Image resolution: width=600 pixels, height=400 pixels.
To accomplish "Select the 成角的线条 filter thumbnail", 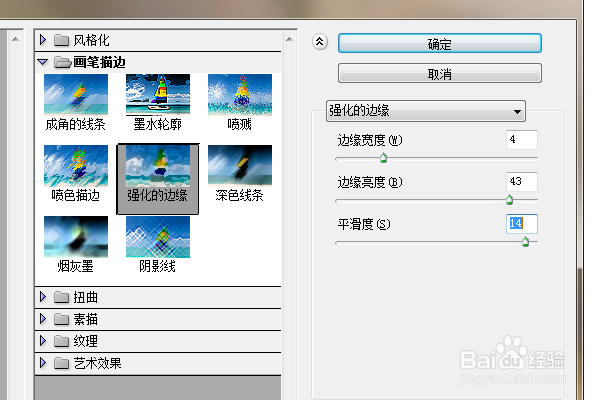I will click(76, 95).
